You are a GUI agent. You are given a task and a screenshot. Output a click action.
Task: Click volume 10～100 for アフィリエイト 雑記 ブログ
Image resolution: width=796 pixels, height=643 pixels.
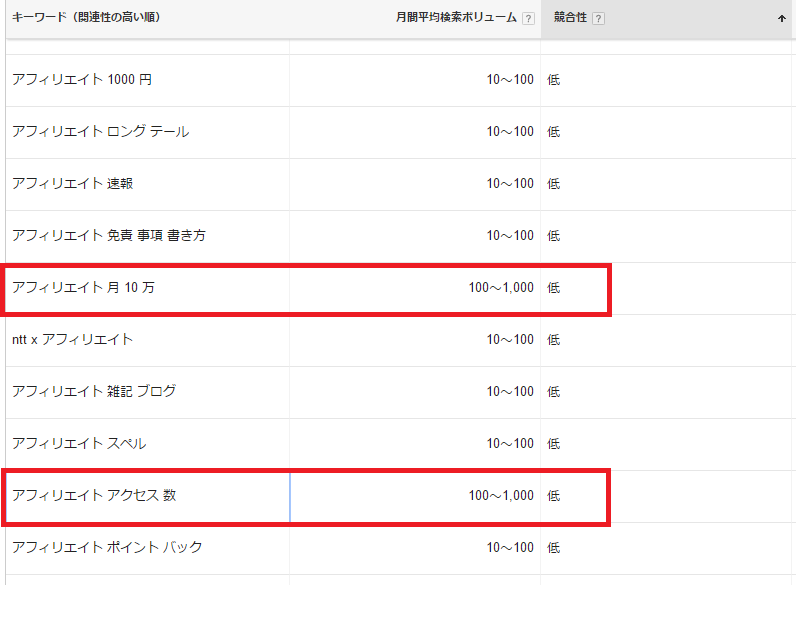pos(510,391)
